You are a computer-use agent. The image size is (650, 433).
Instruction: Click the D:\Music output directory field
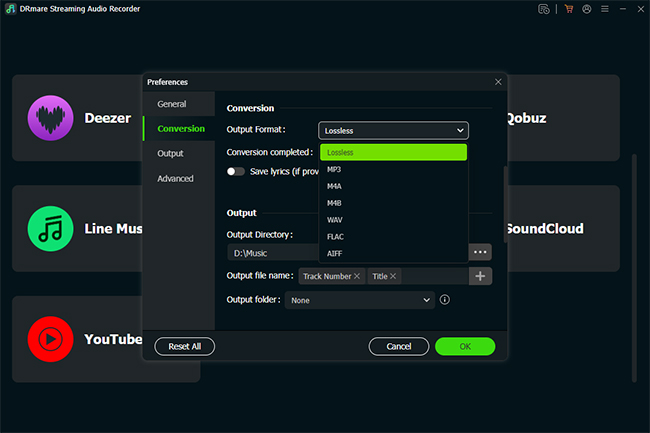(x=273, y=253)
